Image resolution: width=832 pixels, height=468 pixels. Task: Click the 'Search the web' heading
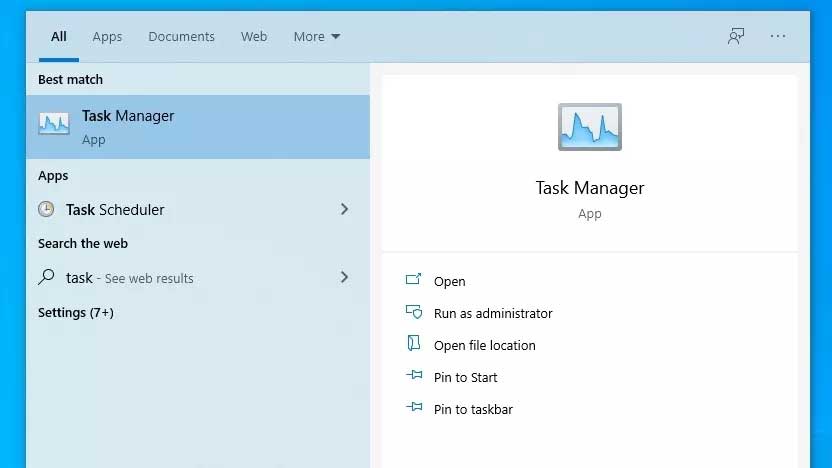click(83, 244)
